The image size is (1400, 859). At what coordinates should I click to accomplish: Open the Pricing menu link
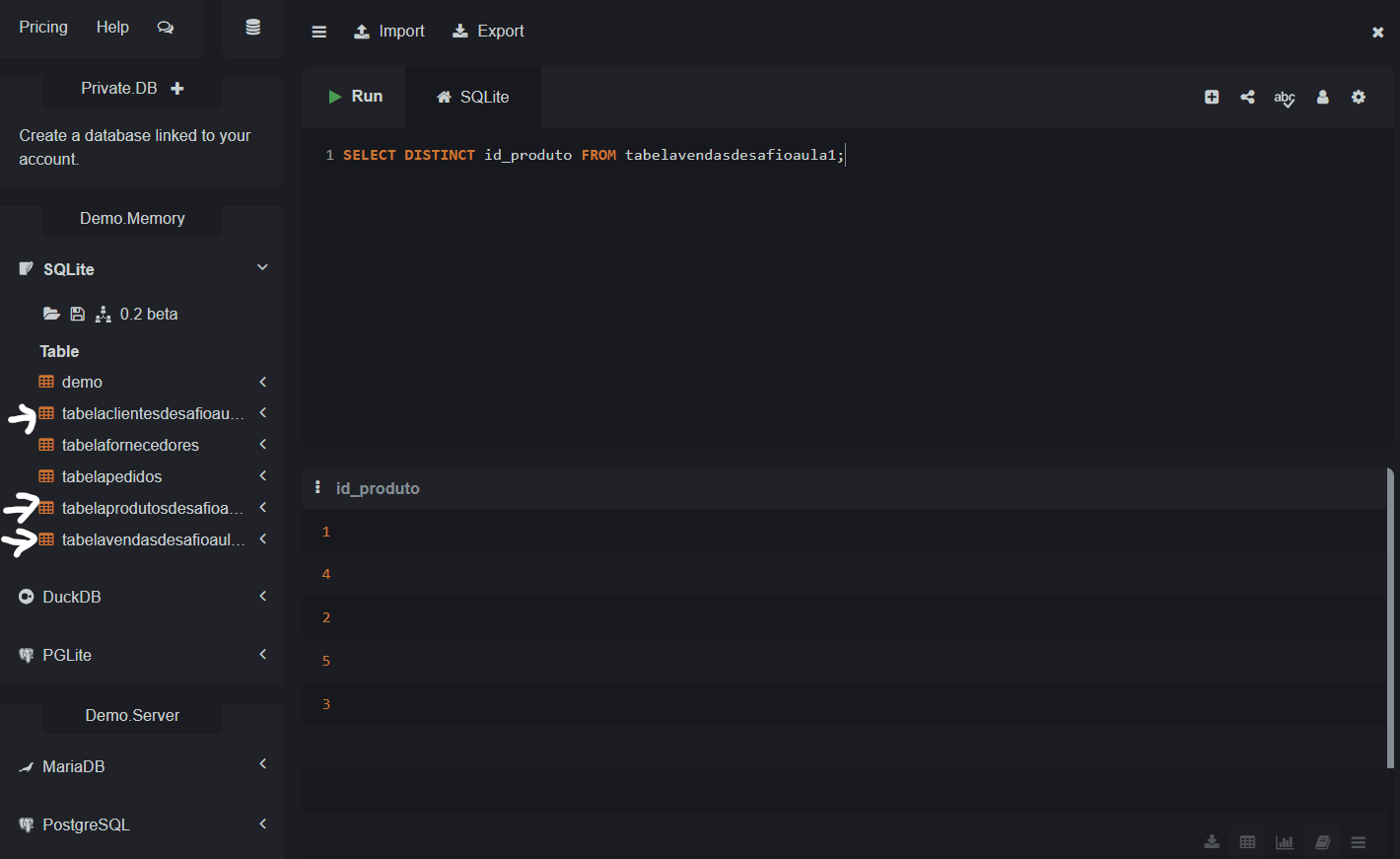click(x=43, y=28)
